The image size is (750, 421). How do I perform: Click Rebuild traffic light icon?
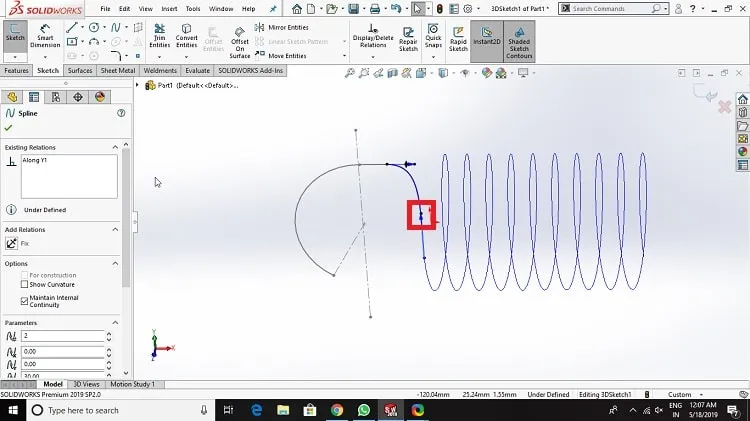(x=440, y=9)
